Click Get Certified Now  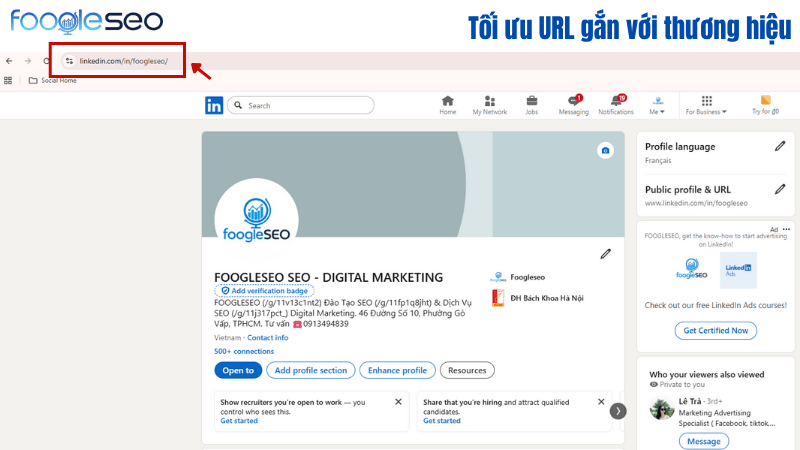pos(716,331)
